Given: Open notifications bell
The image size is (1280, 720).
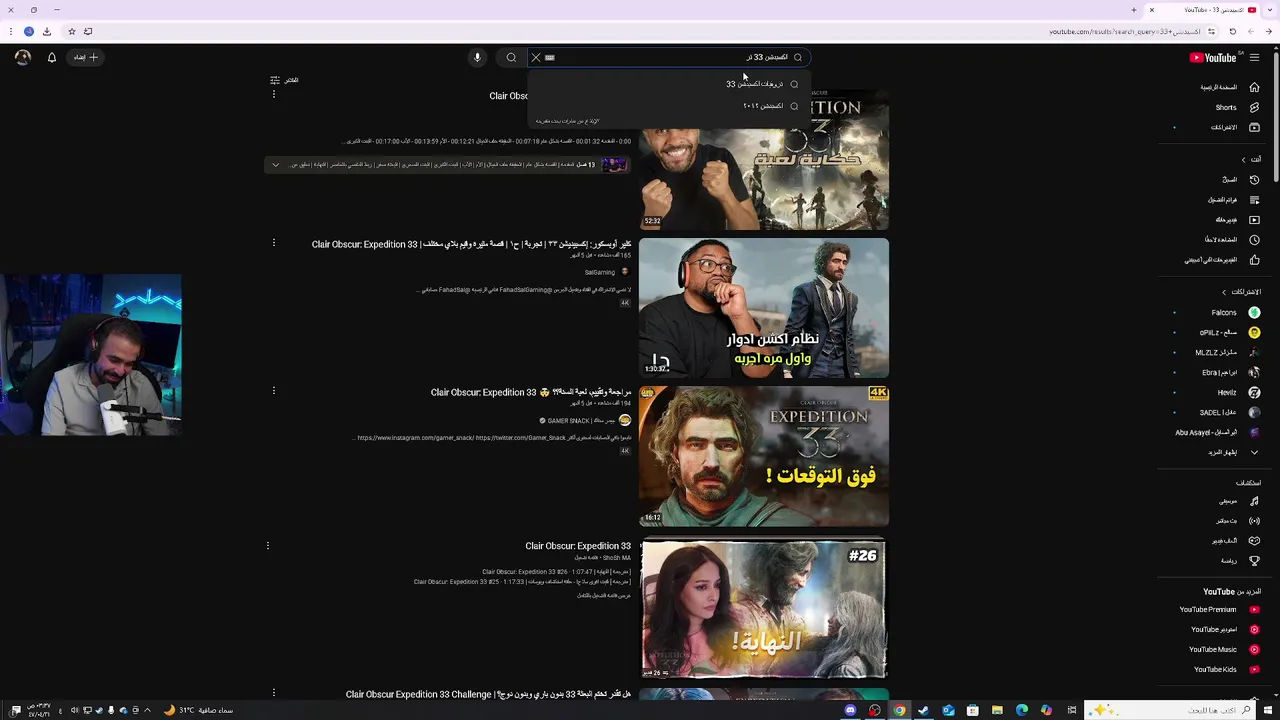Looking at the screenshot, I should pos(52,57).
